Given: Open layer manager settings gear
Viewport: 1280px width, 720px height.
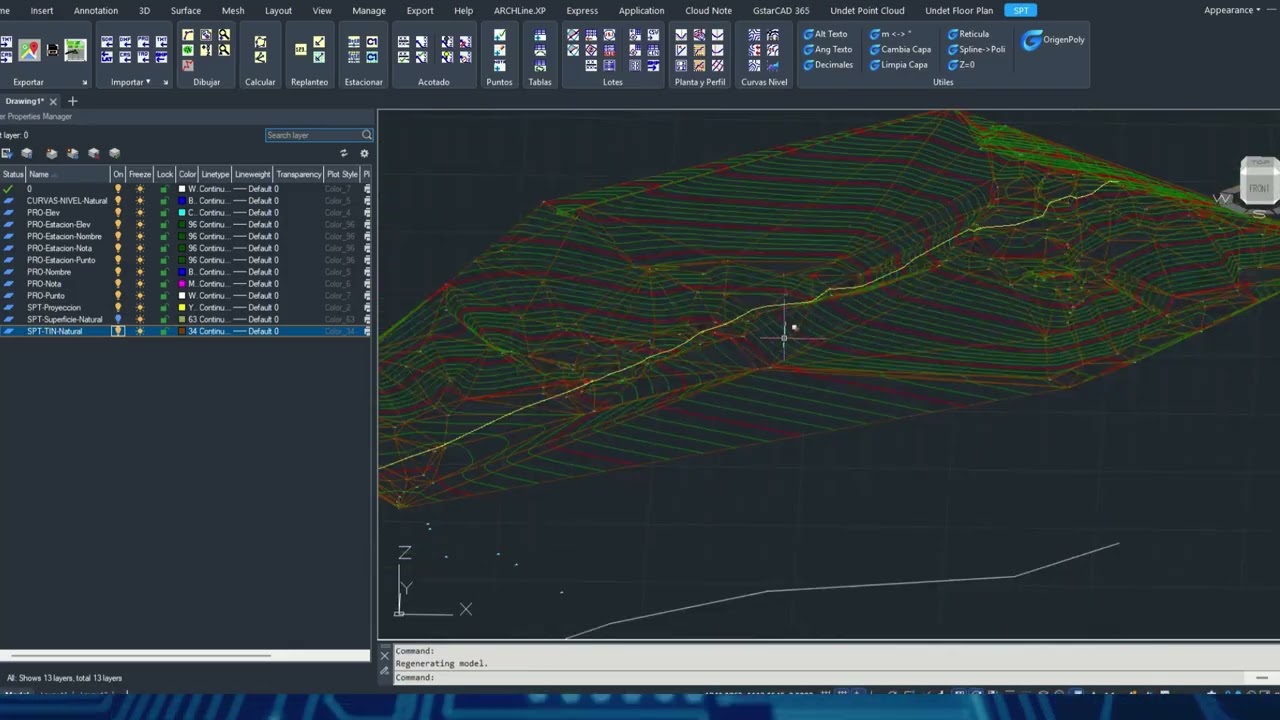Looking at the screenshot, I should 364,153.
